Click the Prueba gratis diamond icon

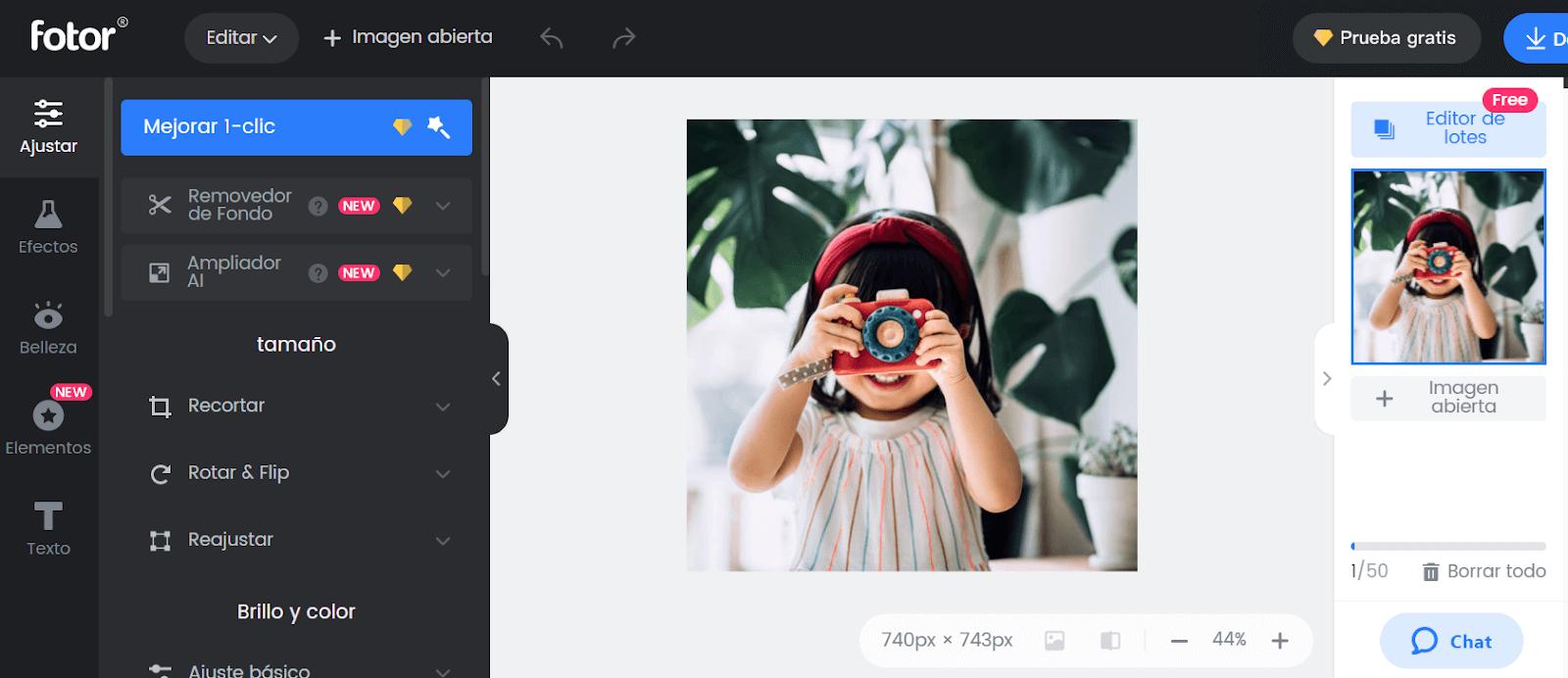pyautogui.click(x=1323, y=38)
